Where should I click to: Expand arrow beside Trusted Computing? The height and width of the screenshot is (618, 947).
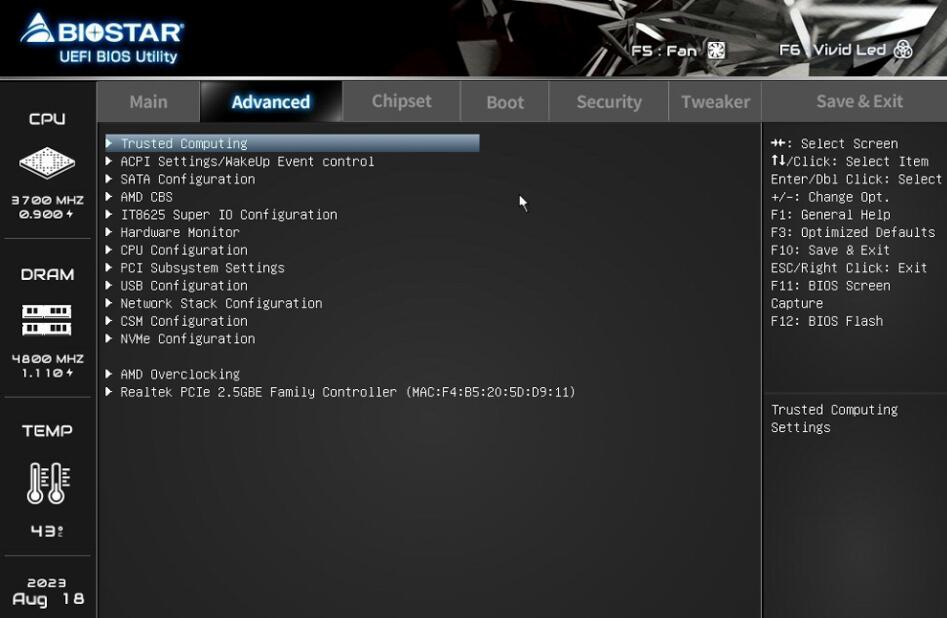tap(109, 143)
